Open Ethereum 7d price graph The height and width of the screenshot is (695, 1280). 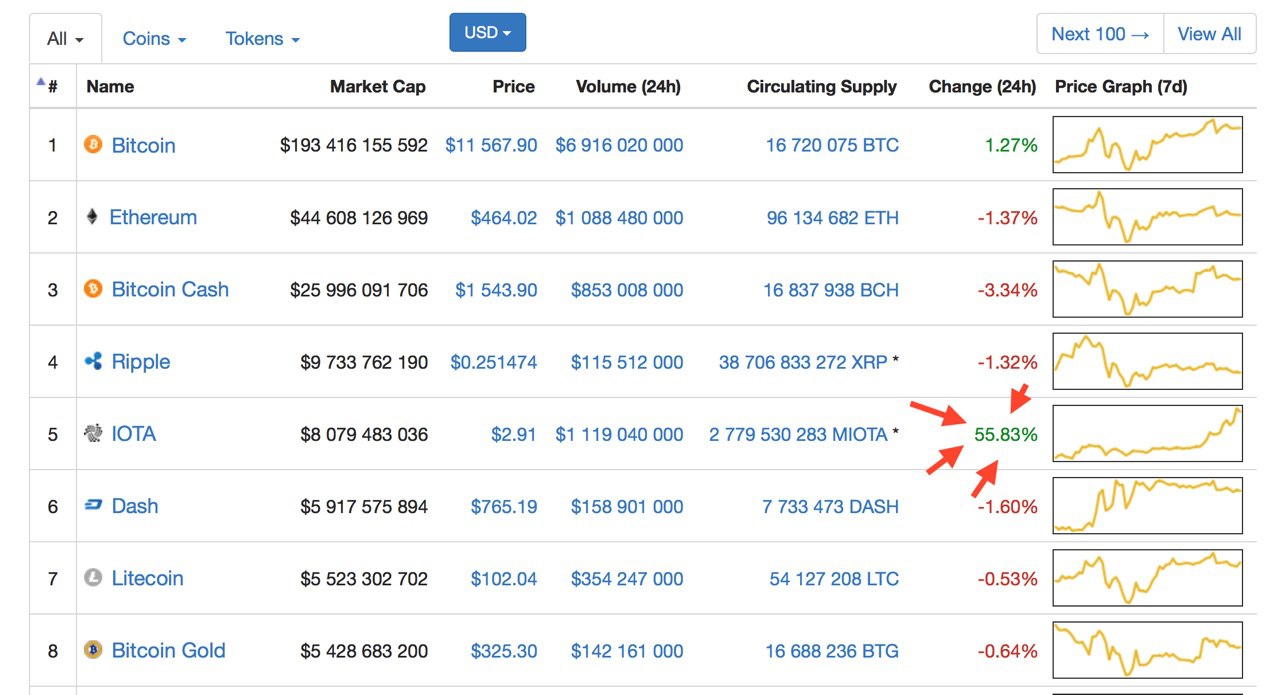1147,217
